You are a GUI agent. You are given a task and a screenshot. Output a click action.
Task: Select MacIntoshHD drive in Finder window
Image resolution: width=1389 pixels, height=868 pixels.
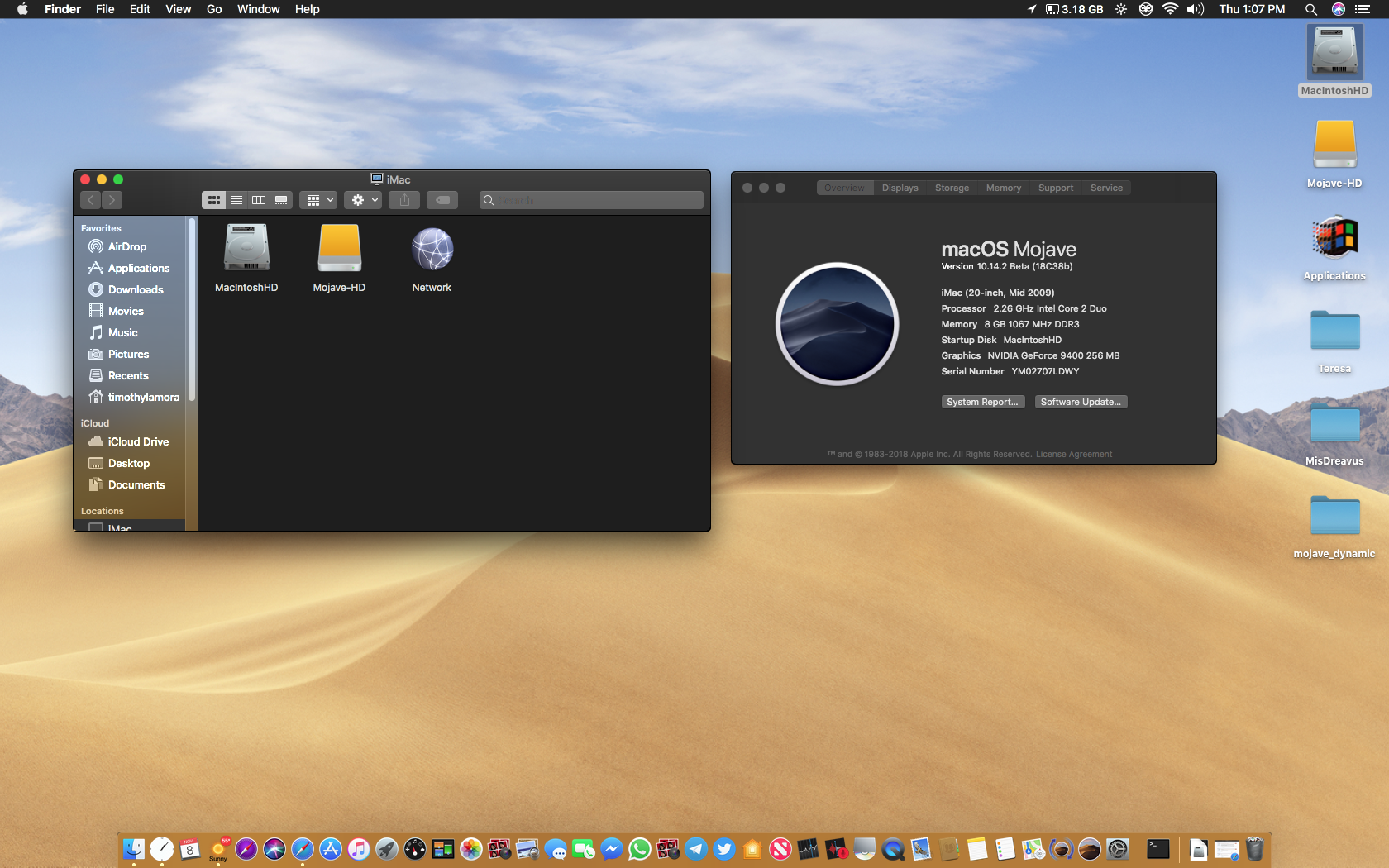[x=246, y=258]
